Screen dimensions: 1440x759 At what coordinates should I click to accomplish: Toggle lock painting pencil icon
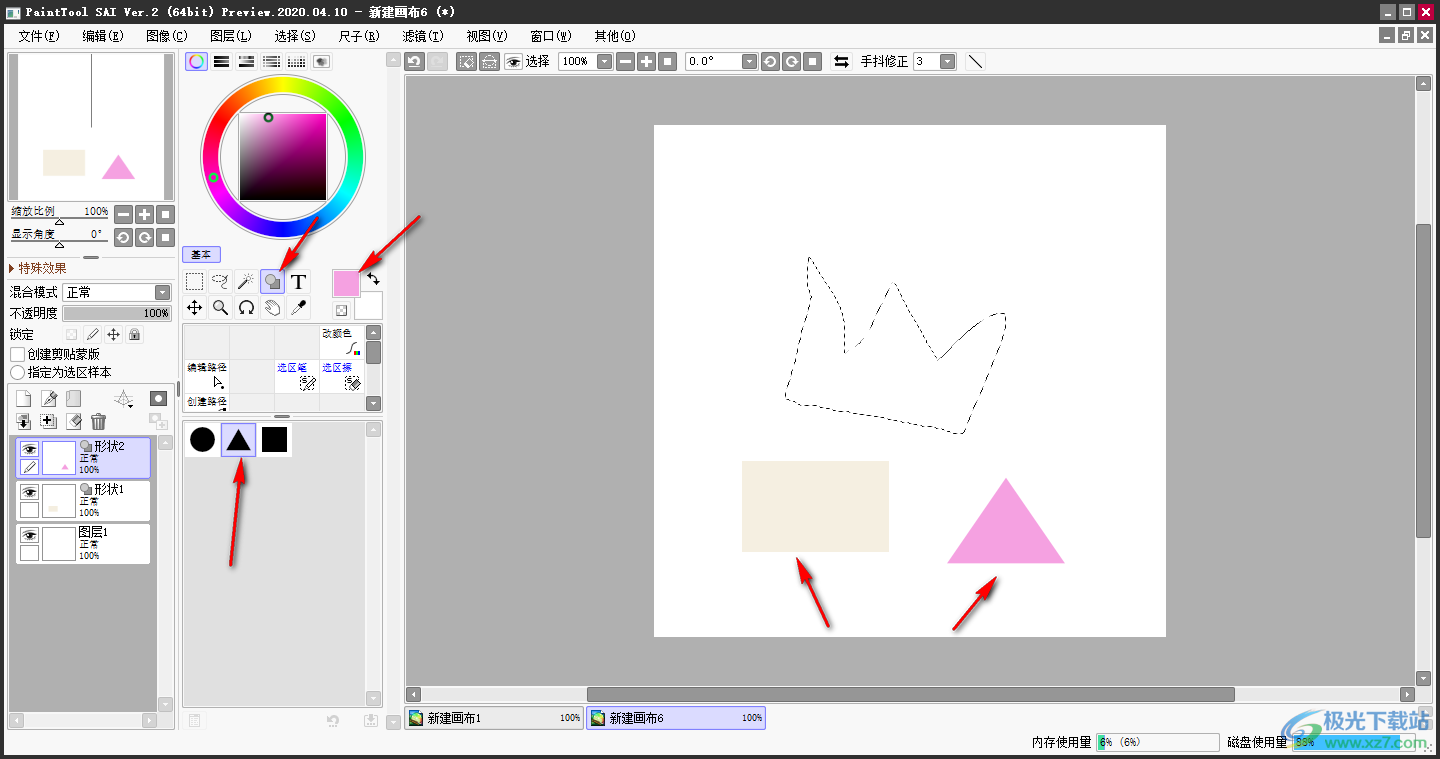tap(92, 334)
